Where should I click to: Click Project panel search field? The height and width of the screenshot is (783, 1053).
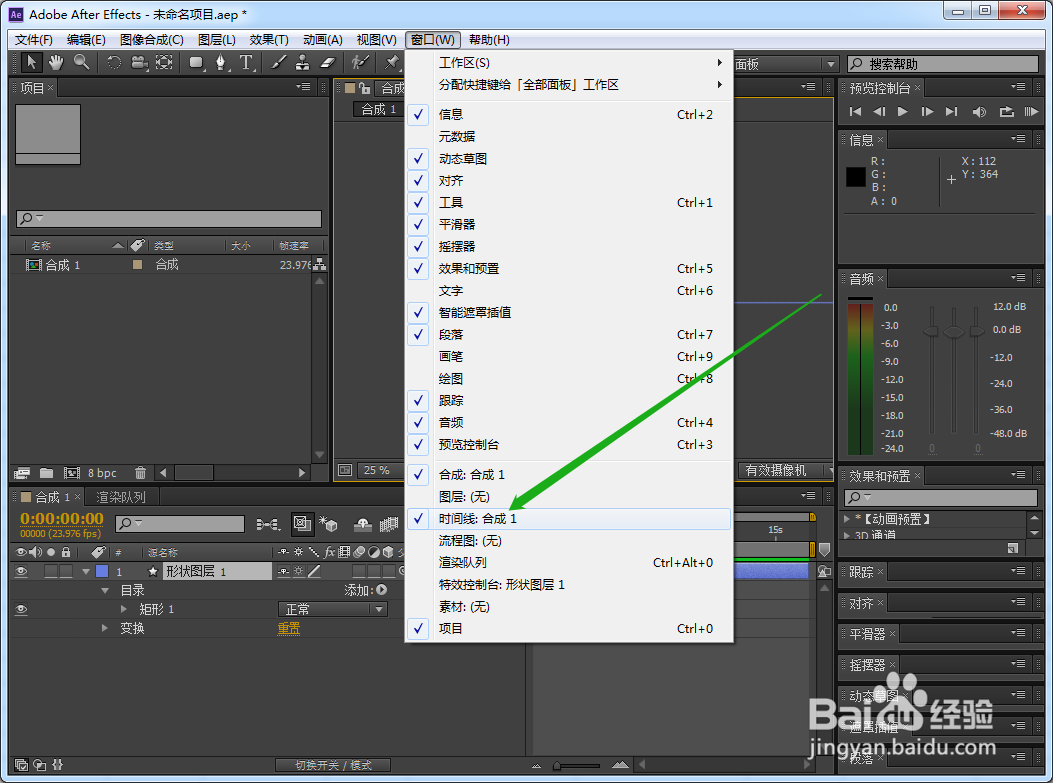(x=169, y=218)
